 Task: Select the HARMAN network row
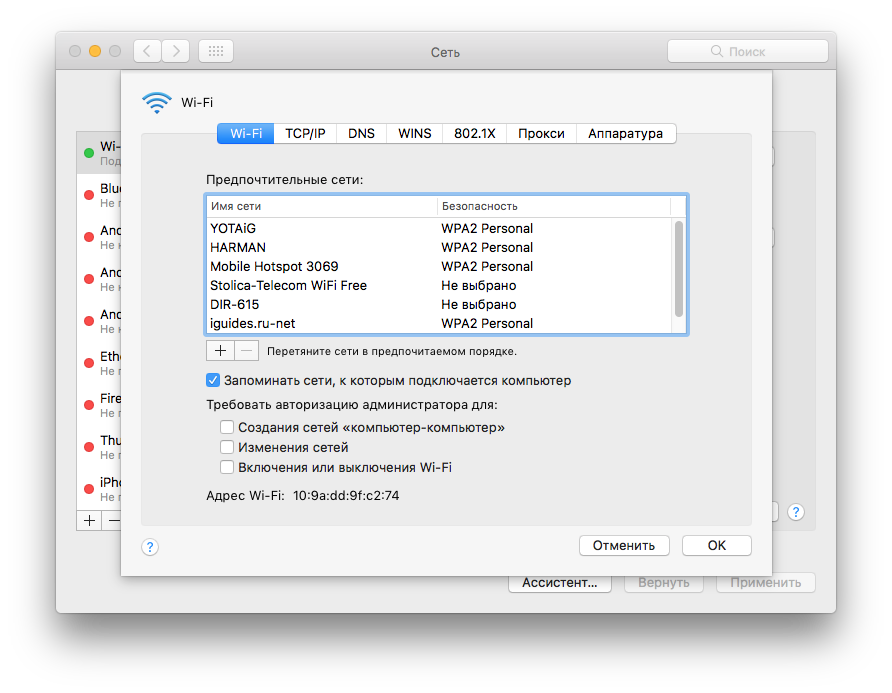(439, 248)
